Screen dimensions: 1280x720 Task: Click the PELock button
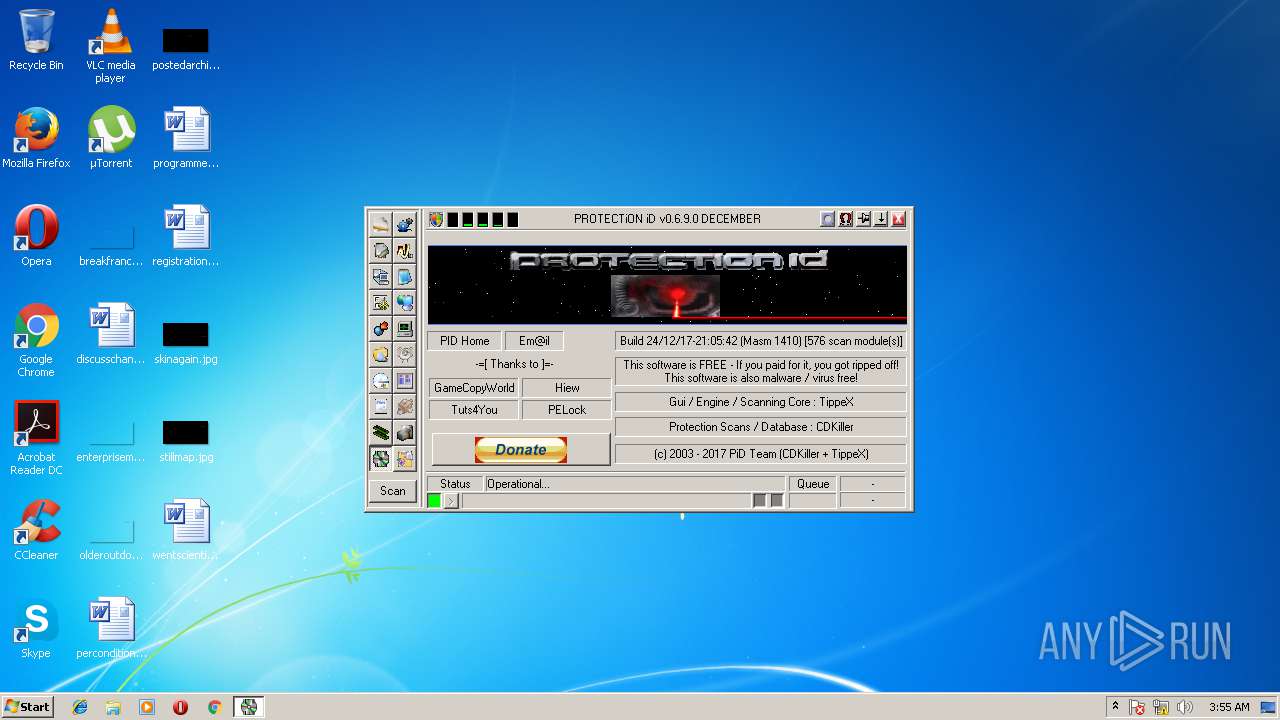pos(567,410)
